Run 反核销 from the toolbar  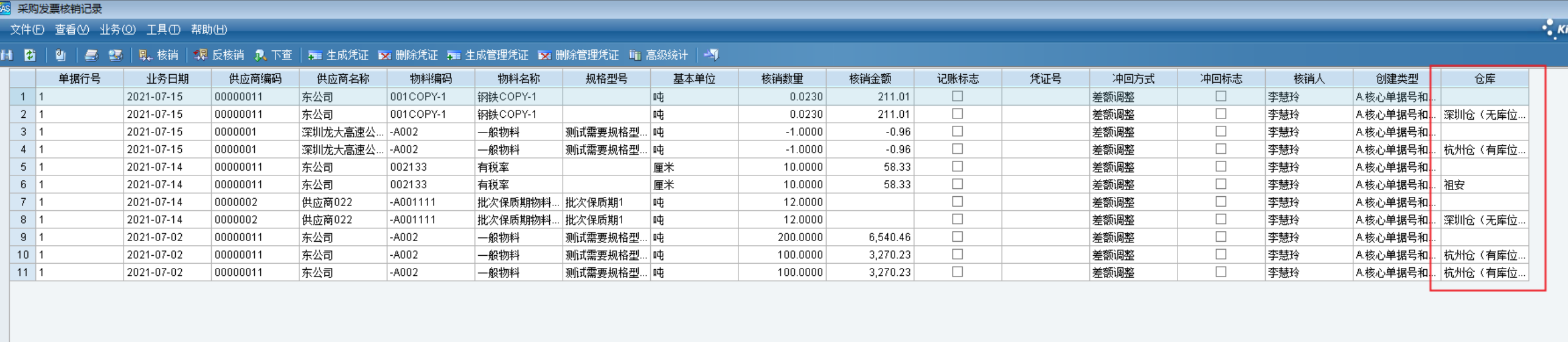pos(219,55)
